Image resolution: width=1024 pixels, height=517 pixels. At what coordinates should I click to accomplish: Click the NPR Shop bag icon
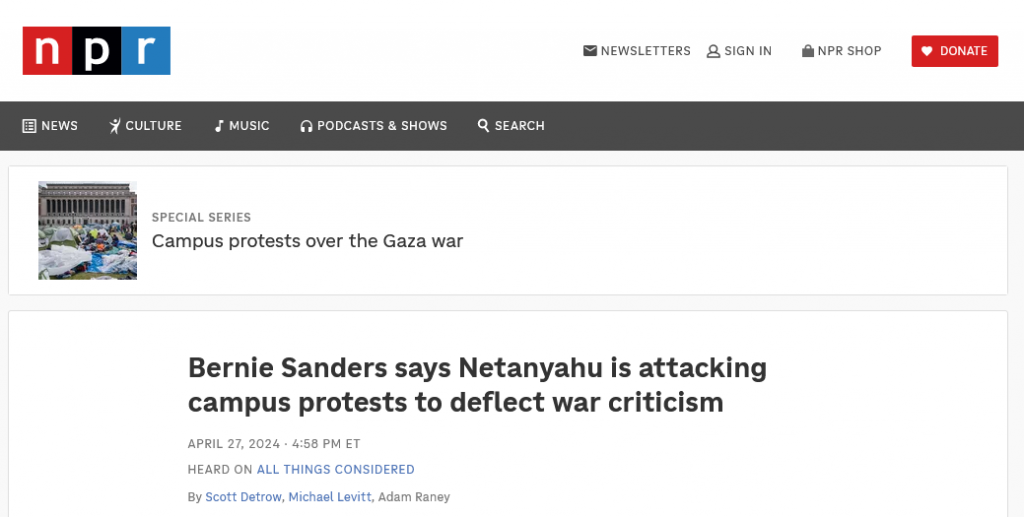pyautogui.click(x=807, y=51)
